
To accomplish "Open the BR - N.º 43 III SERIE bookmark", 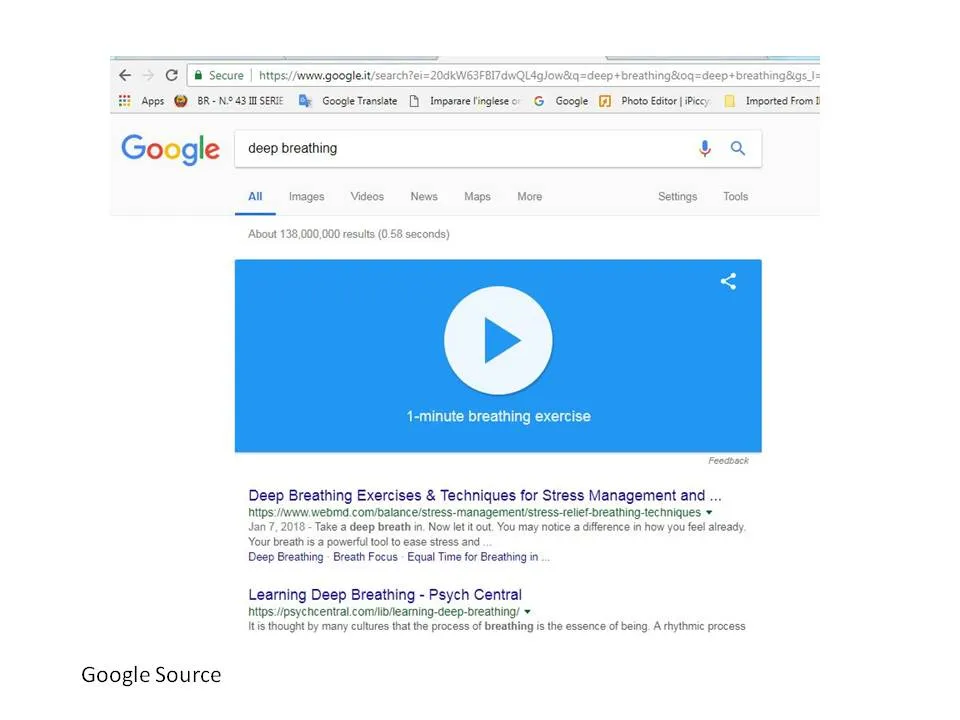I will click(230, 101).
